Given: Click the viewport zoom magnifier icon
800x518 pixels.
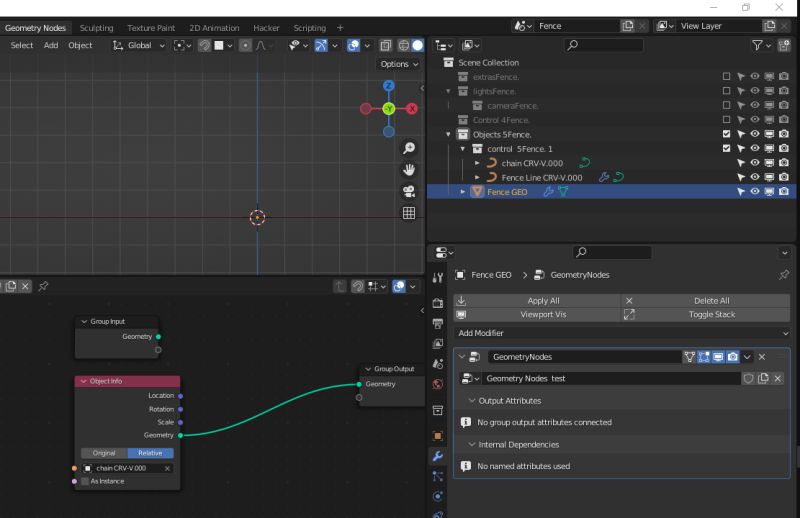Looking at the screenshot, I should 409,148.
